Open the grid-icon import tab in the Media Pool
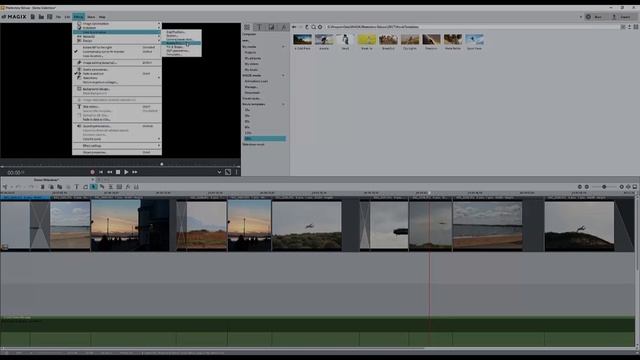 coord(247,27)
